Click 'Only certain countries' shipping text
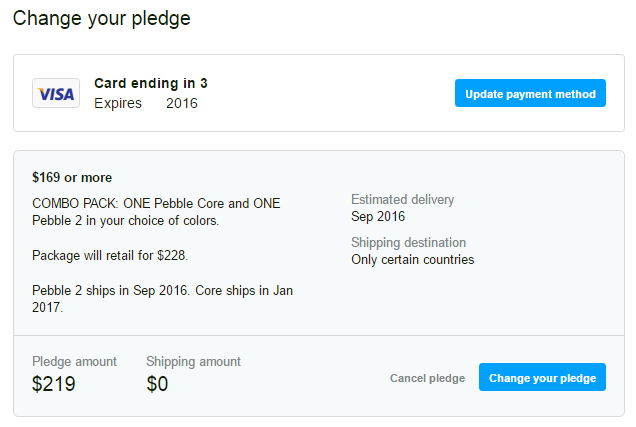636x427 pixels. (413, 260)
